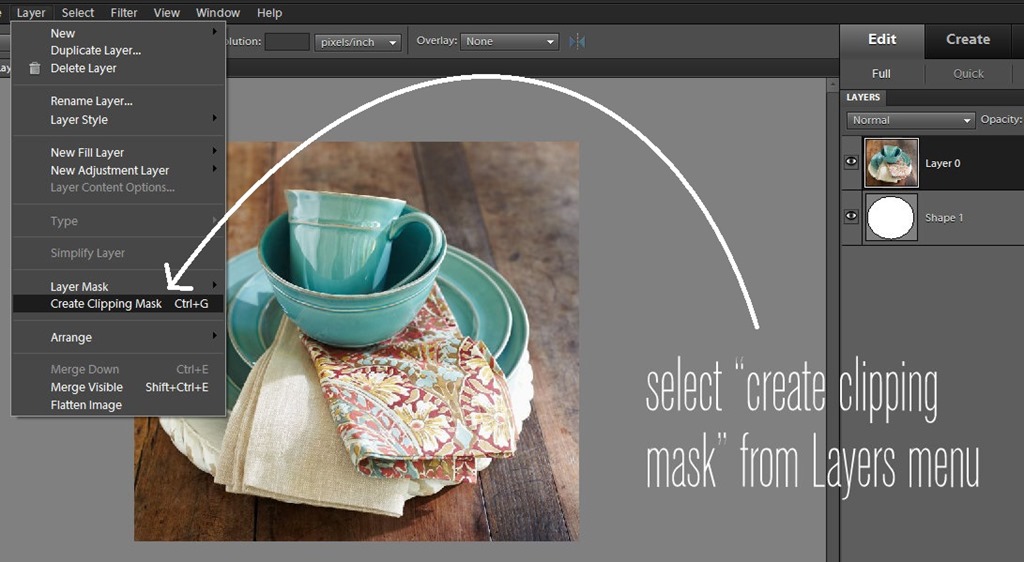Select the Shape 1 layer thumbnail

pyautogui.click(x=891, y=217)
